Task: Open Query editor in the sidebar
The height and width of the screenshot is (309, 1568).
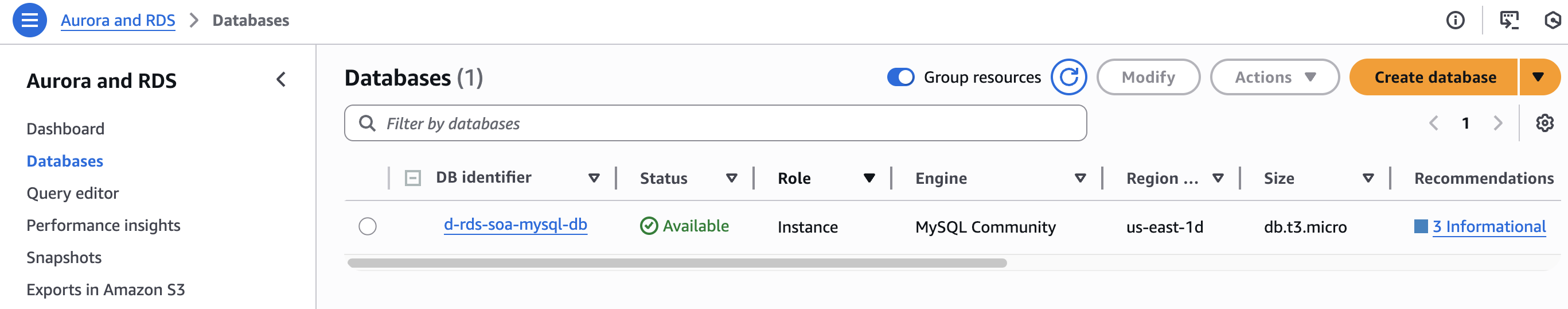Action: 72,193
